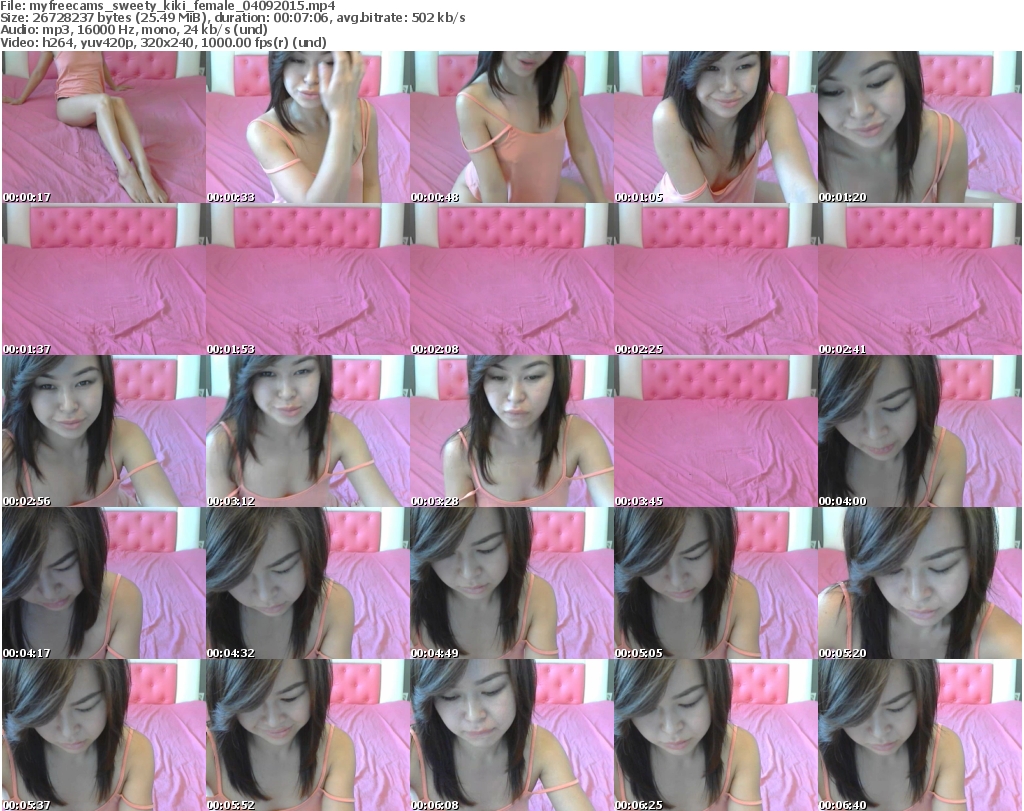Viewport: 1024px width, 811px height.
Task: Click the frame marked 00:04:49
Action: click(512, 583)
